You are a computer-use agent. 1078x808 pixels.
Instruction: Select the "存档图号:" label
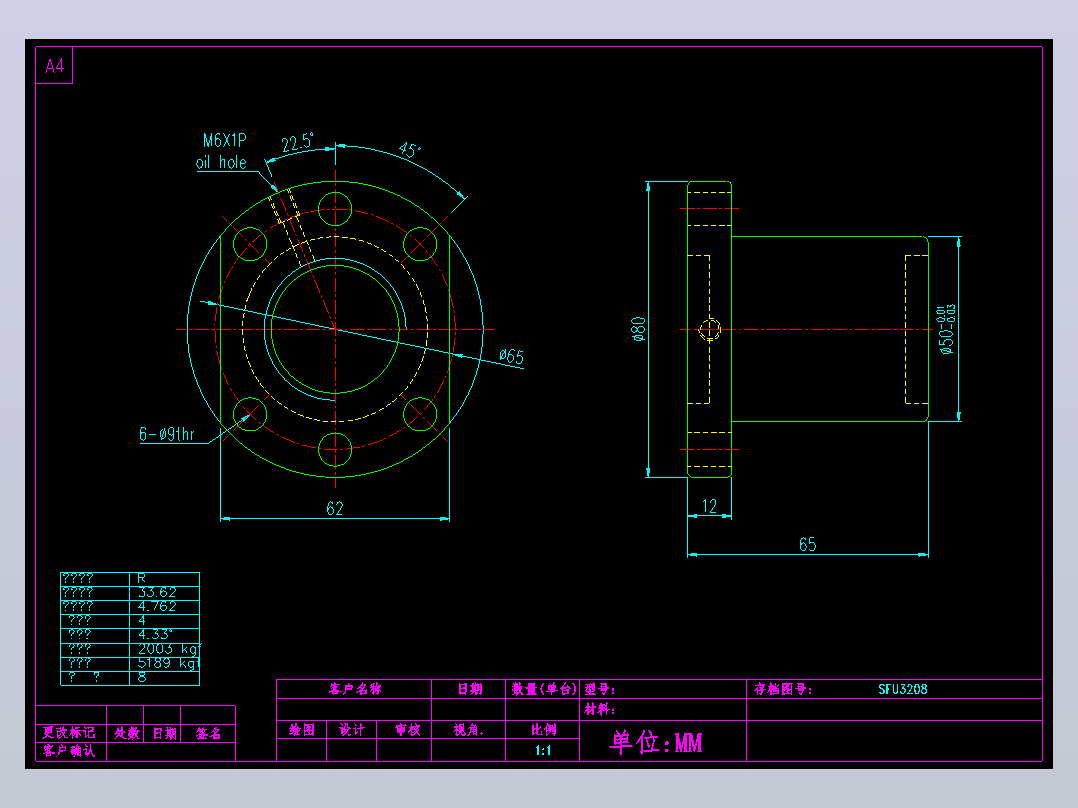click(x=783, y=689)
